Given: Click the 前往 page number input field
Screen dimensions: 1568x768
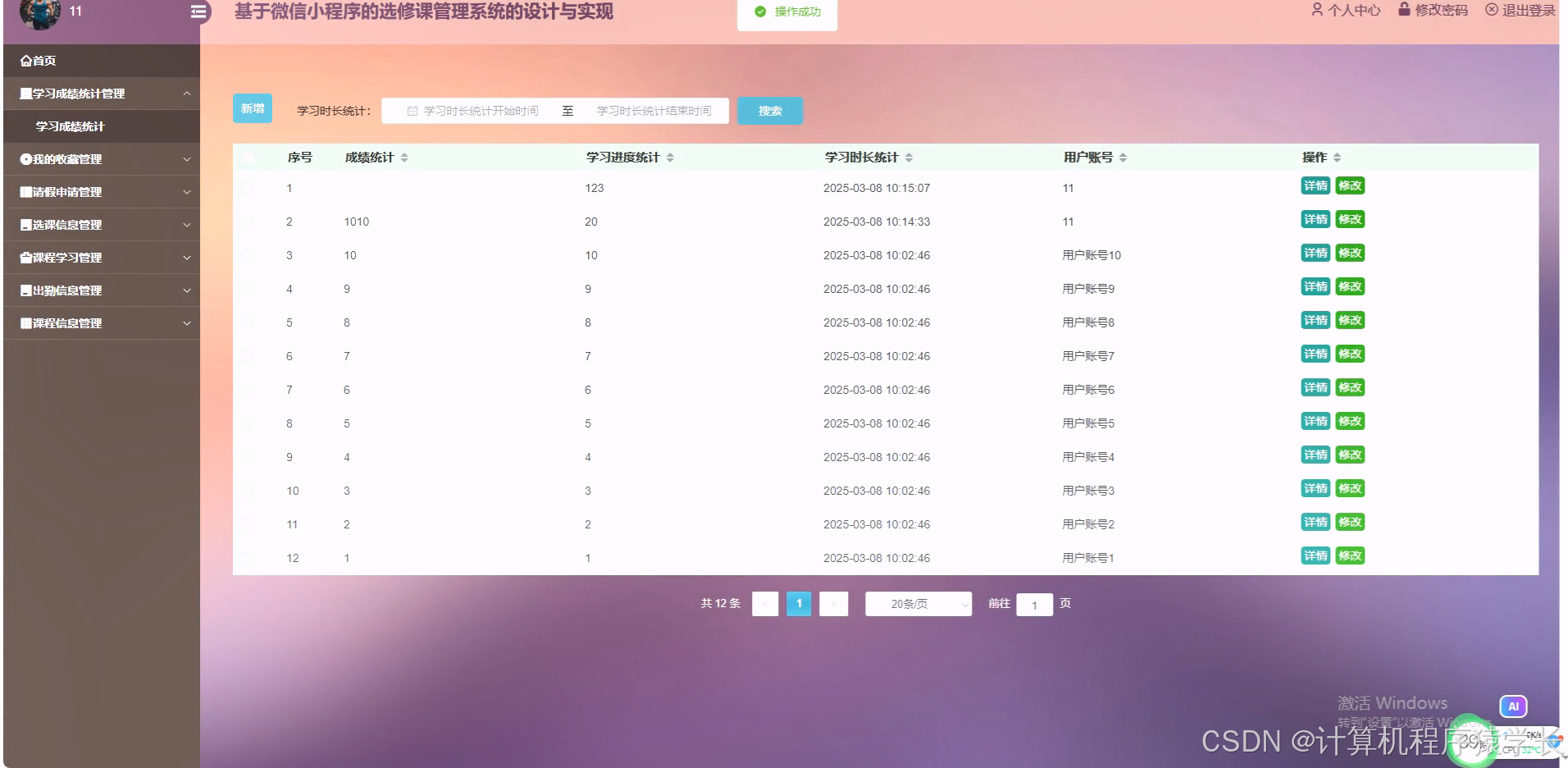Looking at the screenshot, I should click(x=1035, y=604).
